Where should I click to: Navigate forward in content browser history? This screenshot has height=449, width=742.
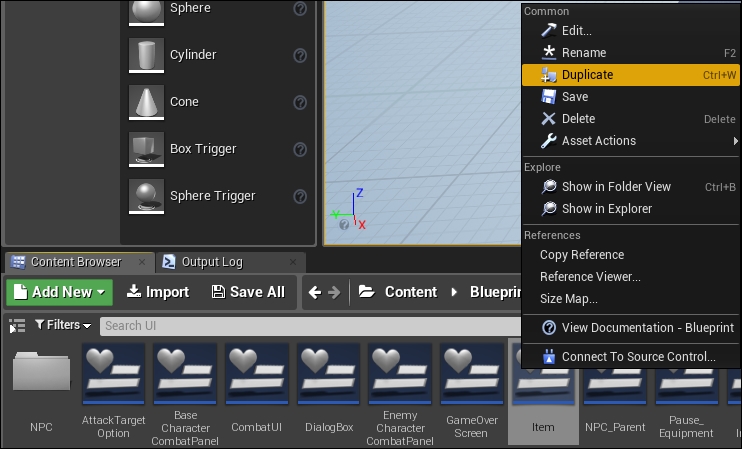(x=334, y=292)
